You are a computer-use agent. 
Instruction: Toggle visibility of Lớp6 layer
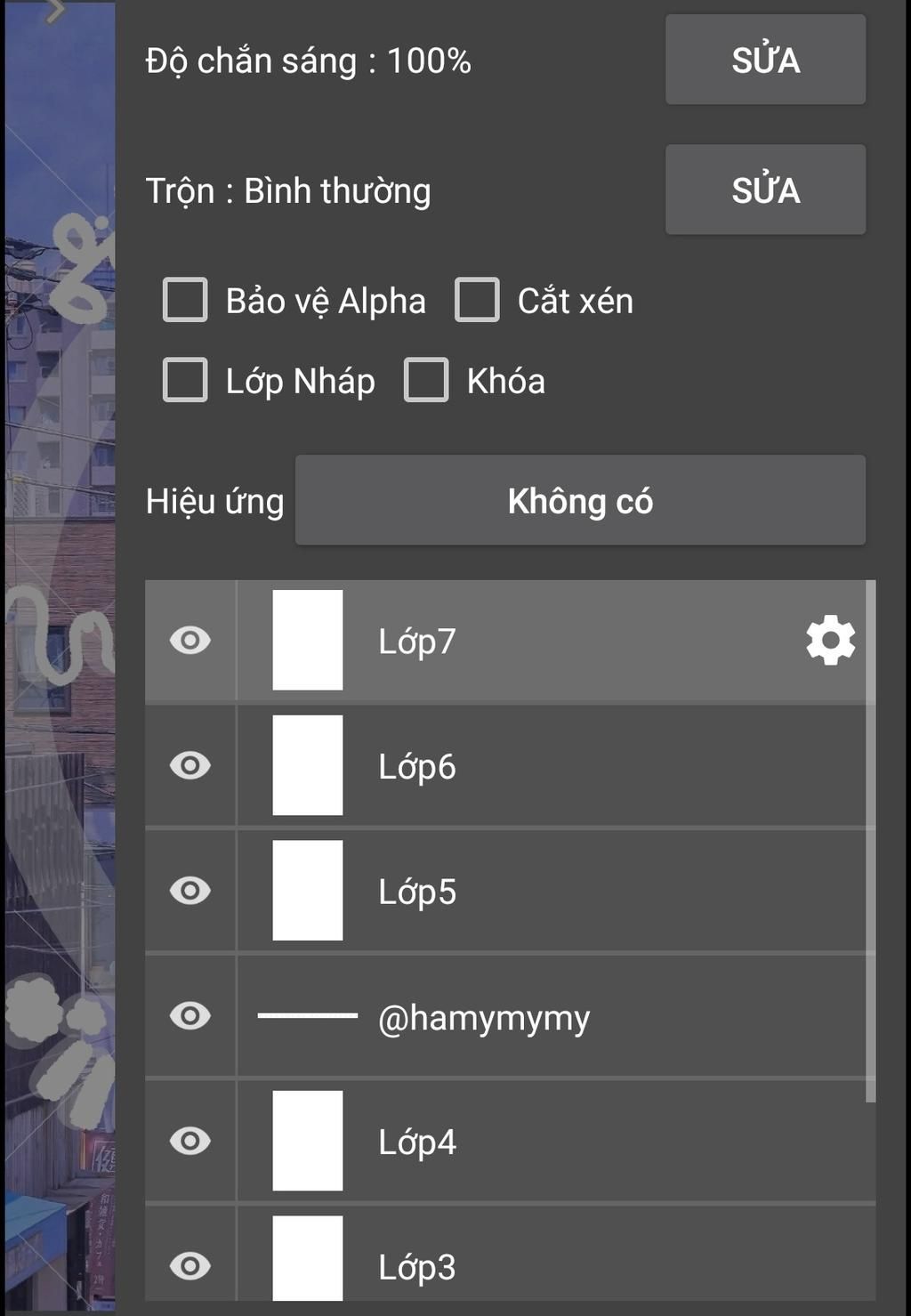click(x=190, y=765)
